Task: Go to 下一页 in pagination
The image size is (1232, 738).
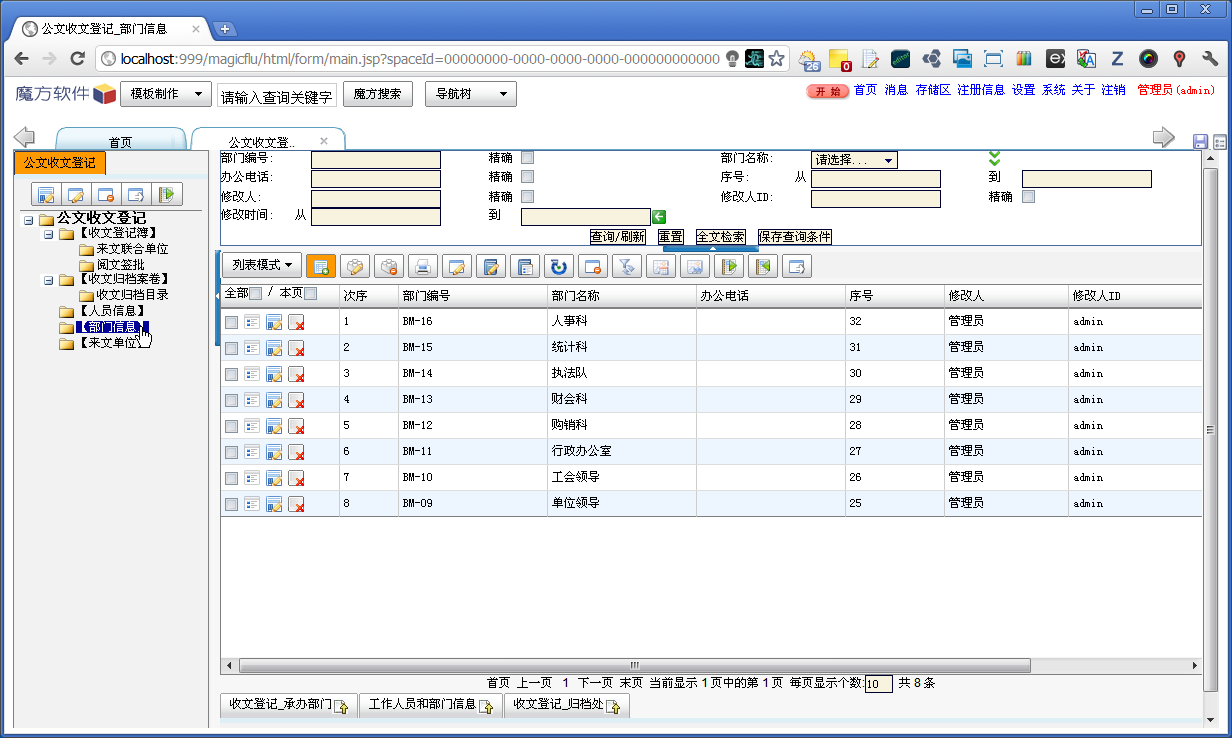Action: [595, 684]
